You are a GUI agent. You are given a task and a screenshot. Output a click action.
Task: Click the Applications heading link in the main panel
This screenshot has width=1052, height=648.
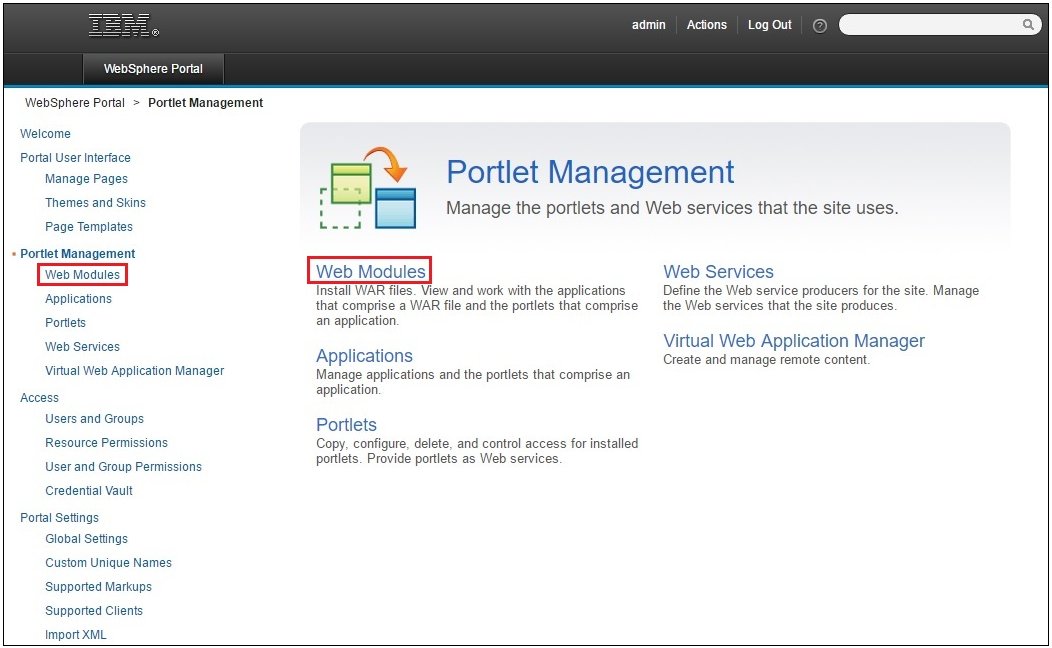pyautogui.click(x=364, y=356)
